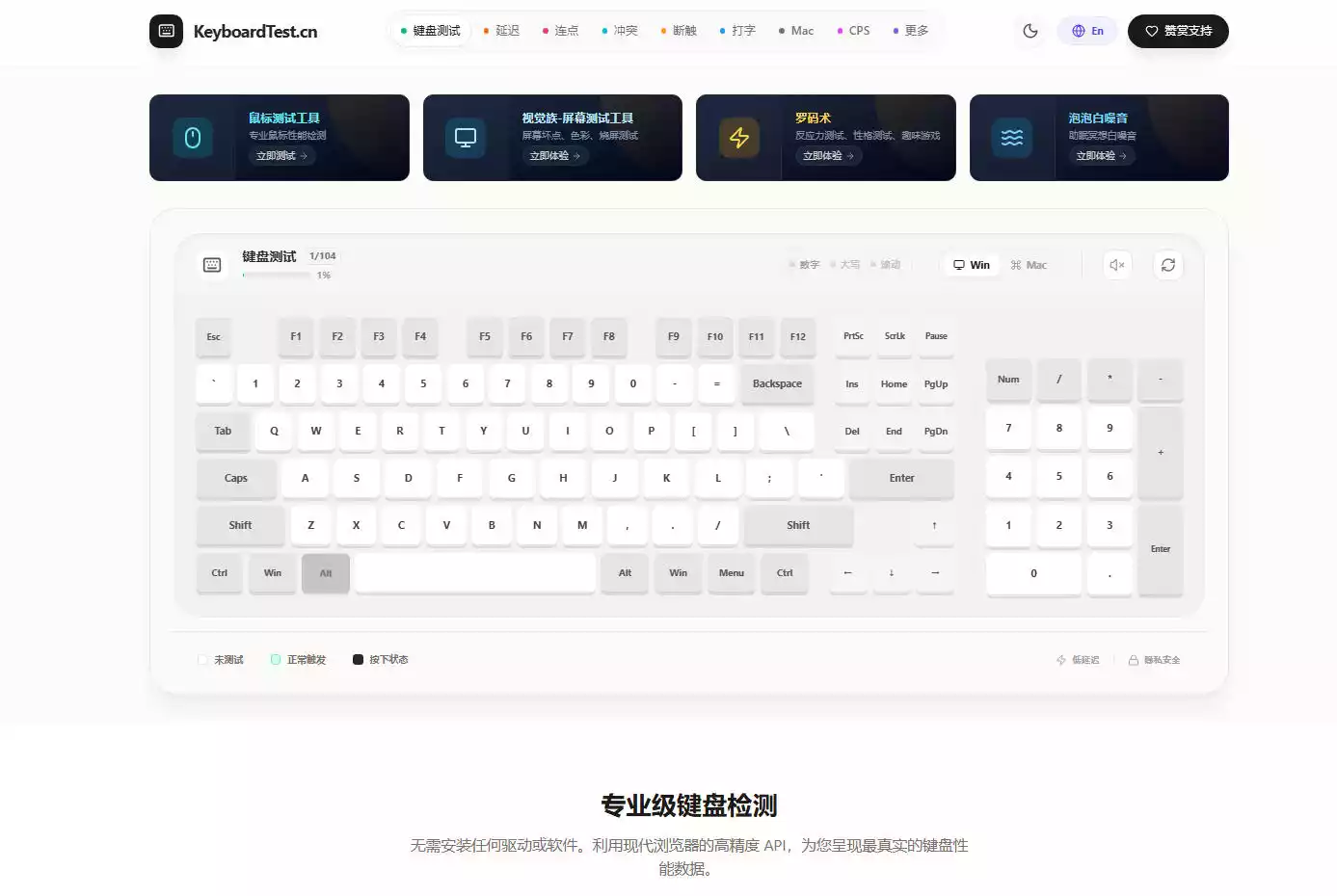The width and height of the screenshot is (1337, 896).
Task: Click the KeyboardTest.cn logo icon
Action: point(166,31)
